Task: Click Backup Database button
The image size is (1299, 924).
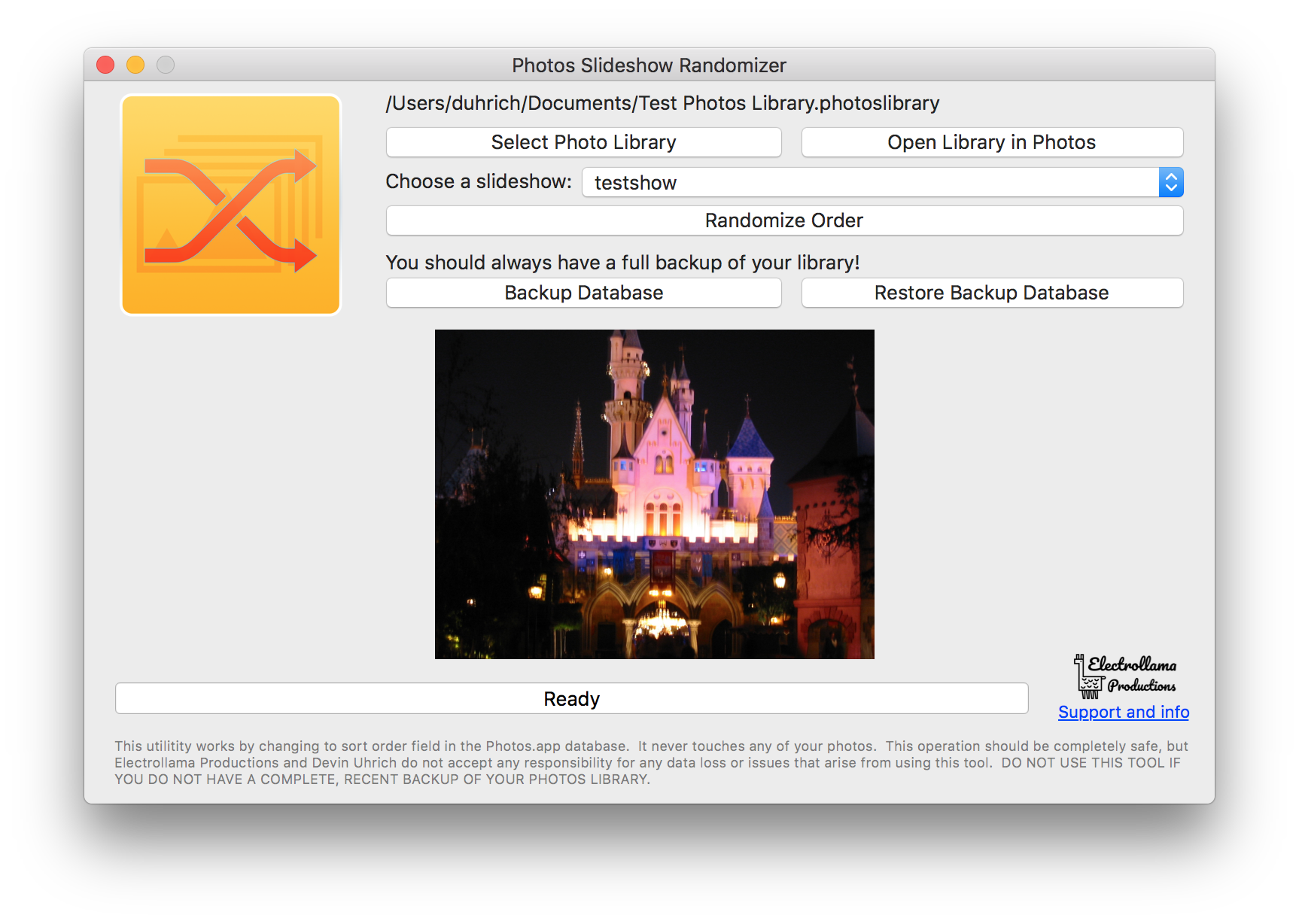Action: pyautogui.click(x=583, y=293)
